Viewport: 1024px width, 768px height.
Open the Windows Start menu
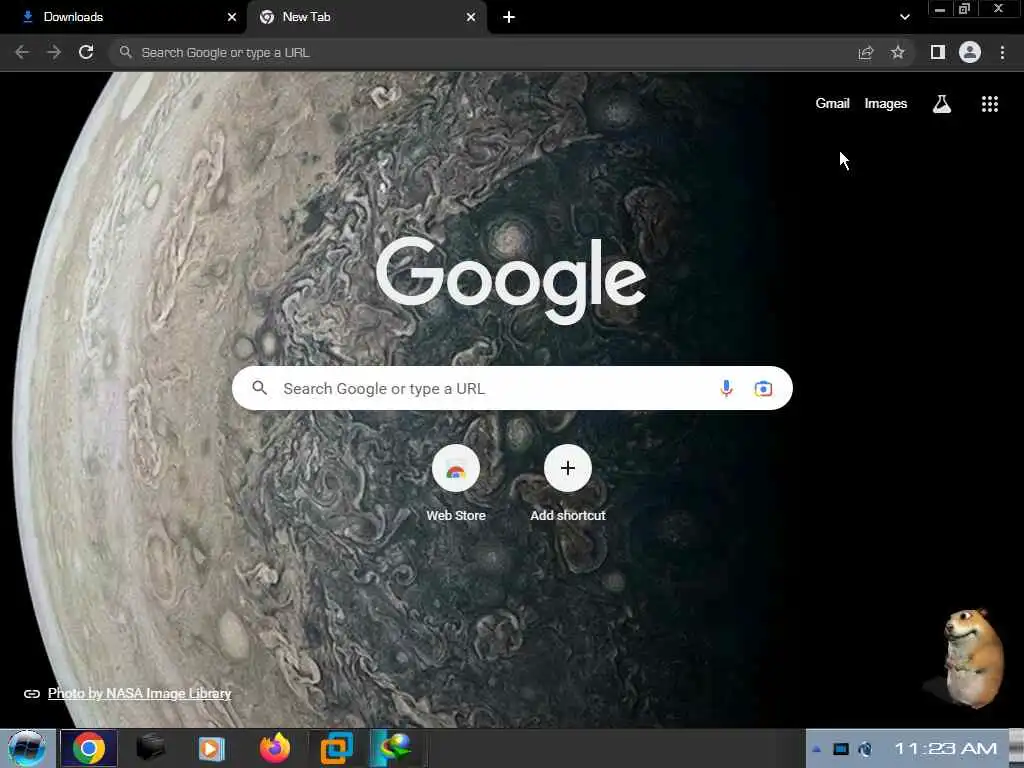(x=27, y=748)
